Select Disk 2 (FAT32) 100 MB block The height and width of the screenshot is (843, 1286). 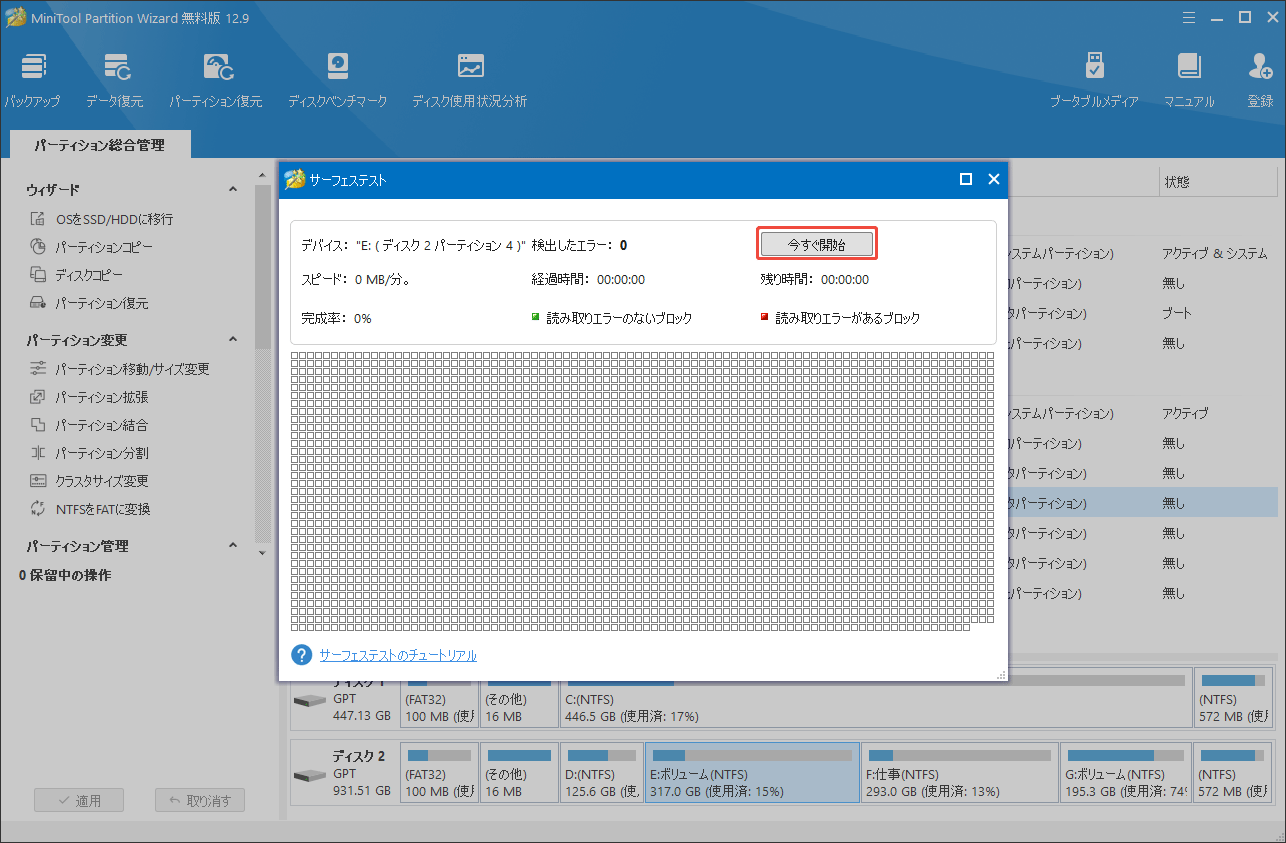pos(438,772)
